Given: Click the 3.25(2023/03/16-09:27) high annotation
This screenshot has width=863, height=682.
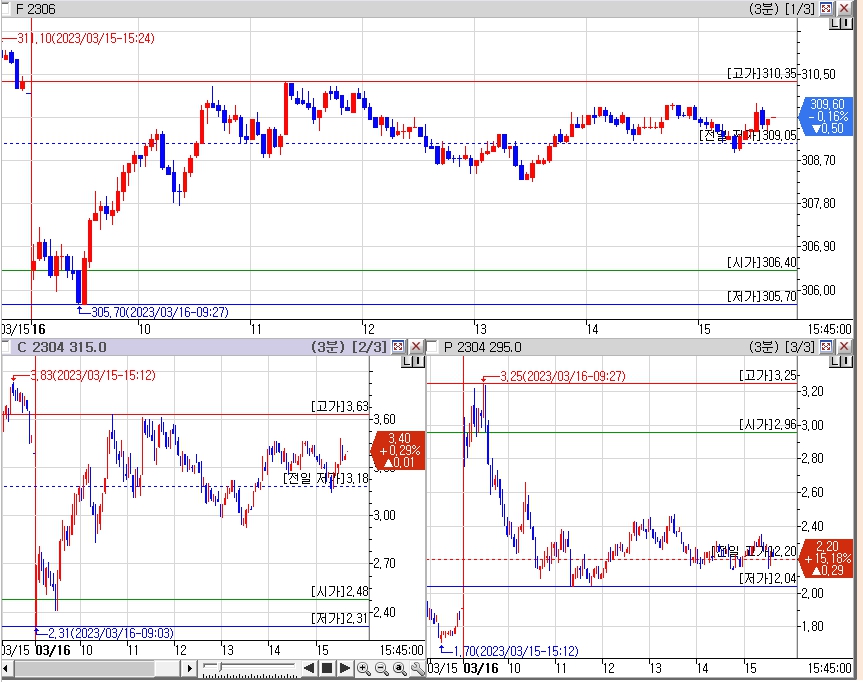Looking at the screenshot, I should pyautogui.click(x=562, y=376).
